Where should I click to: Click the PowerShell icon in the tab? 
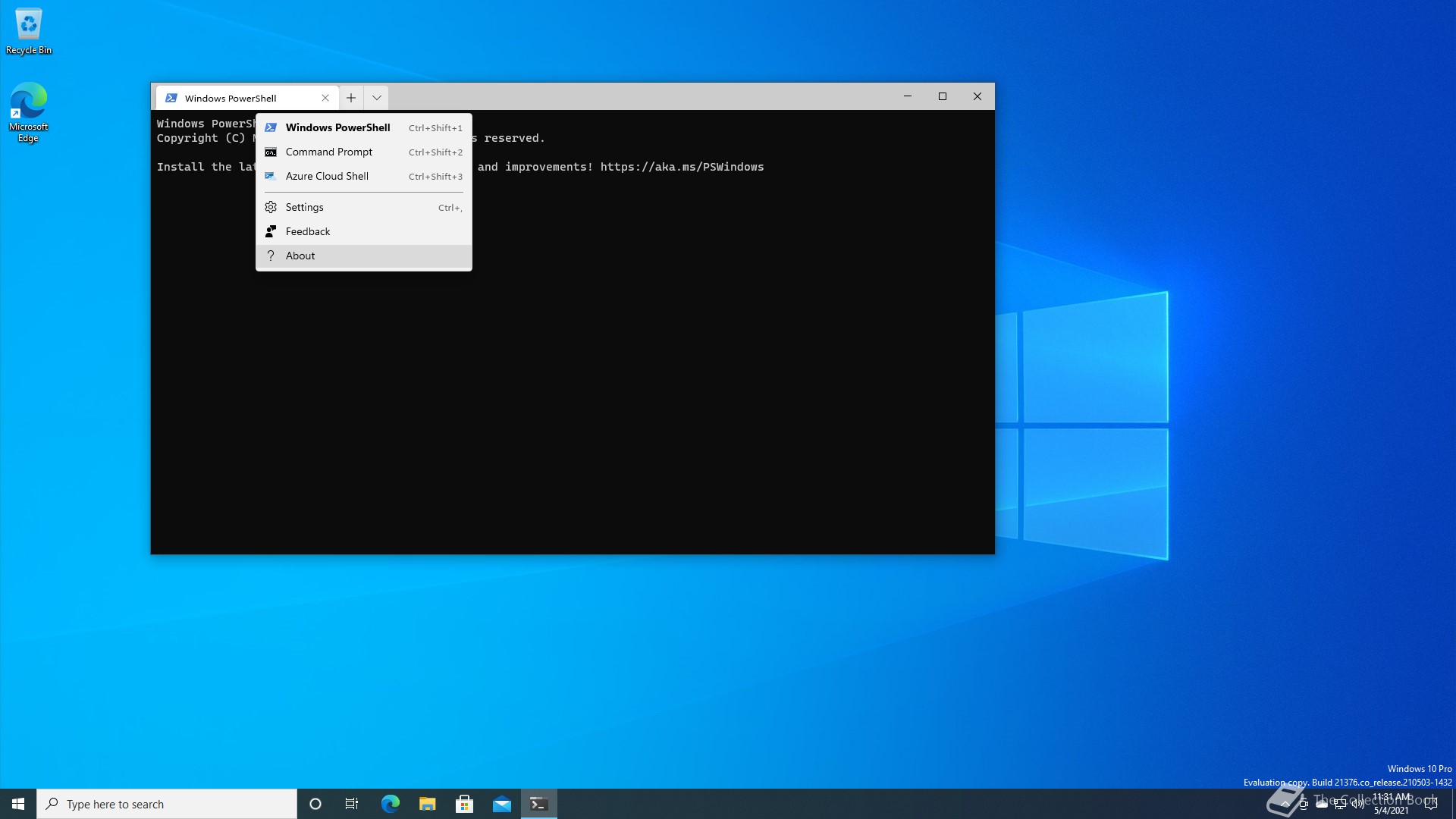(171, 98)
